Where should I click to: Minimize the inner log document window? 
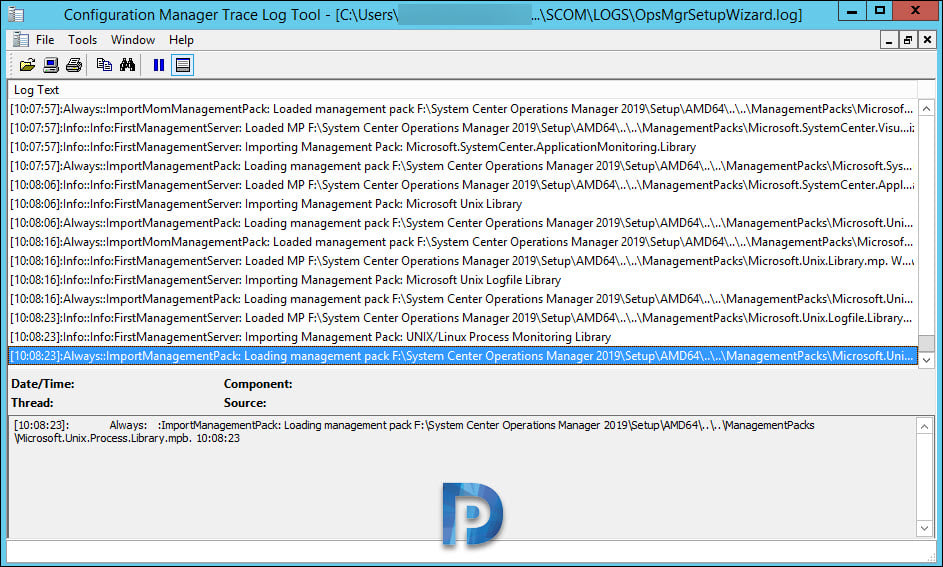[x=888, y=40]
